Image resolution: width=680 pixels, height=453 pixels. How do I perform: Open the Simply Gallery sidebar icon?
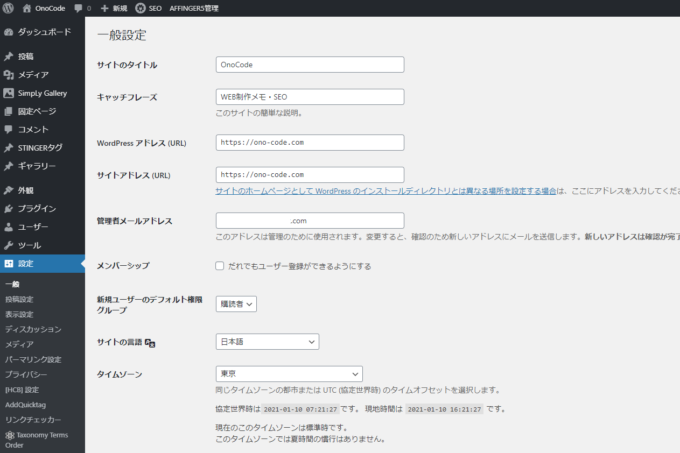coord(9,93)
